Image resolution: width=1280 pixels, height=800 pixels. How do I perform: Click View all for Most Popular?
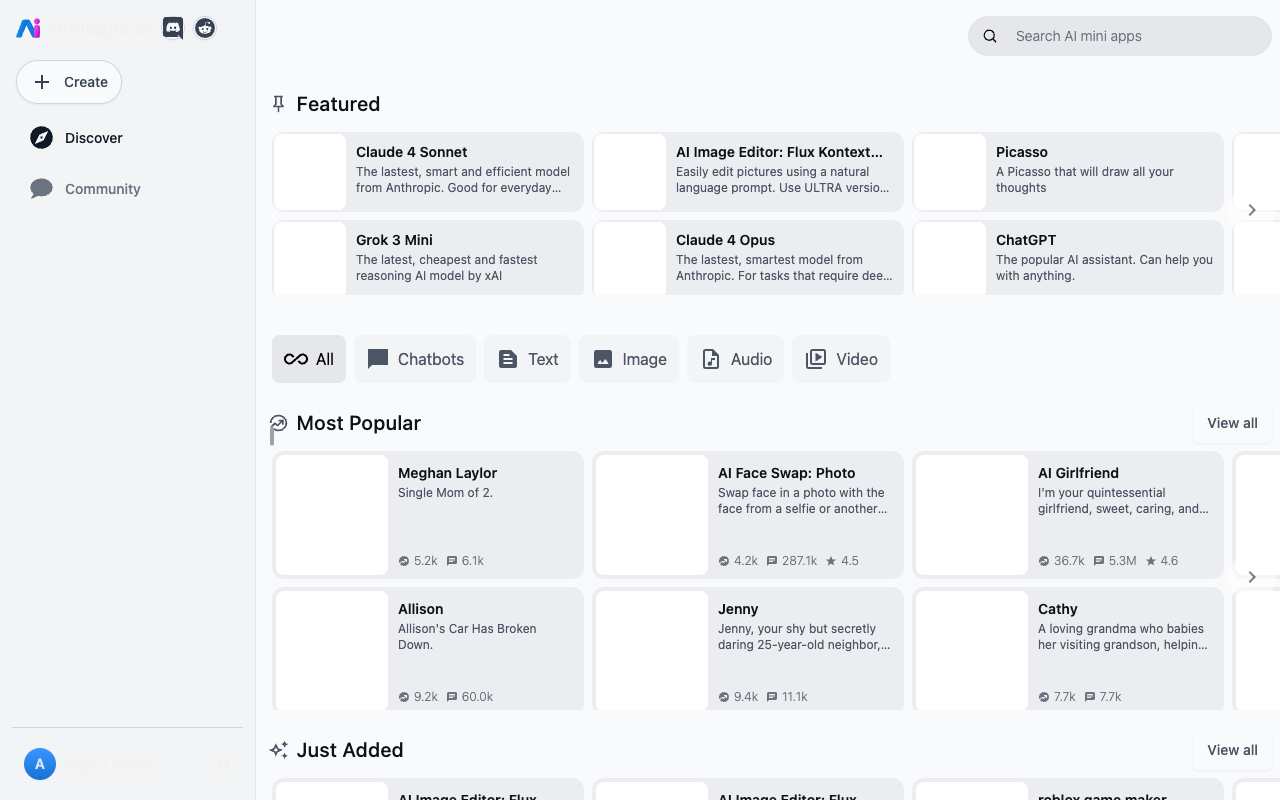coord(1232,423)
